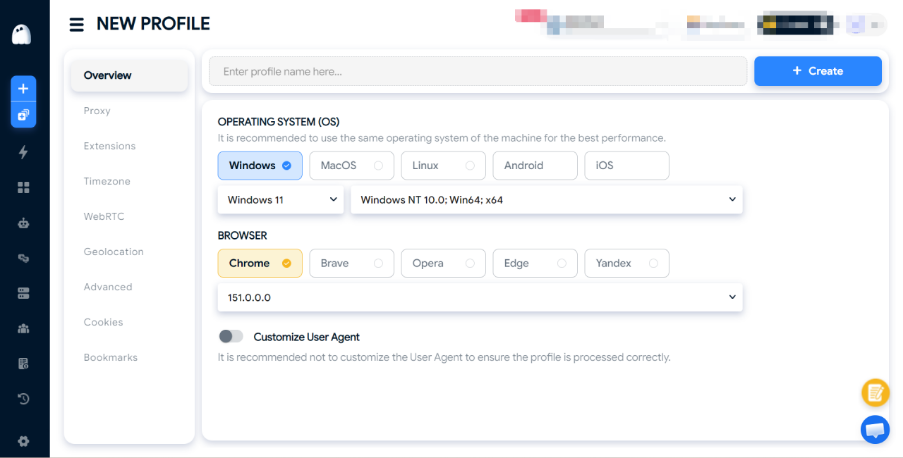Image resolution: width=903 pixels, height=458 pixels.
Task: Open the robot automation sidebar icon
Action: 23,223
